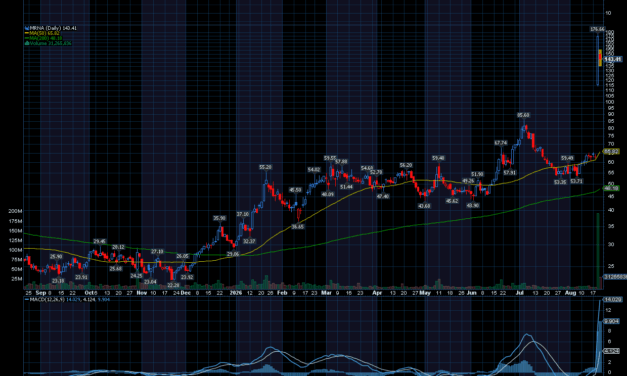Click the Jul label on the date axis
Image resolution: width=627 pixels, height=376 pixels.
pos(519,293)
